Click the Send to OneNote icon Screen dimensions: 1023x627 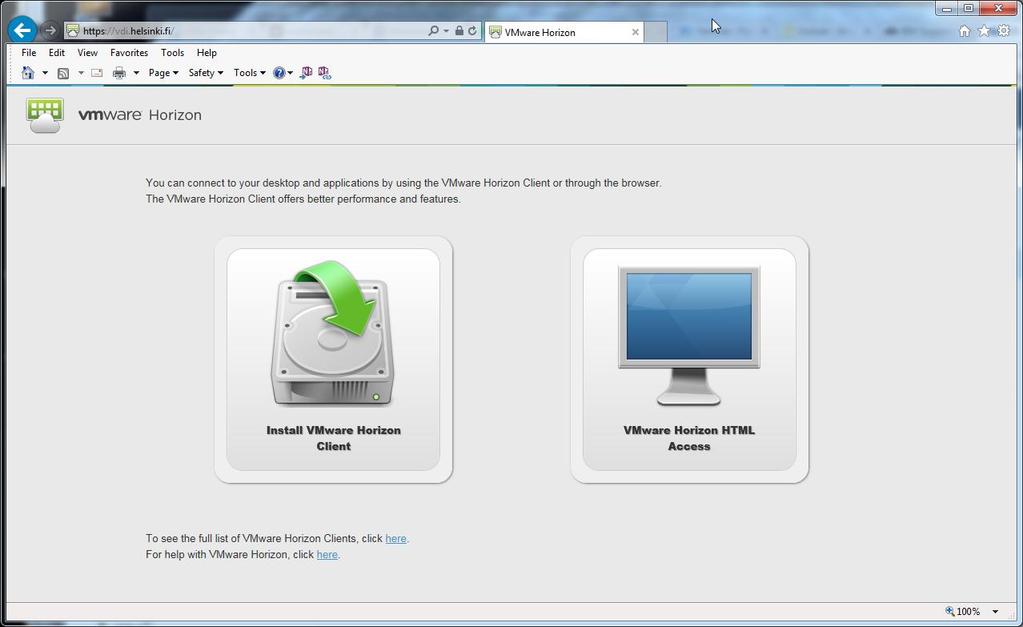coord(306,73)
